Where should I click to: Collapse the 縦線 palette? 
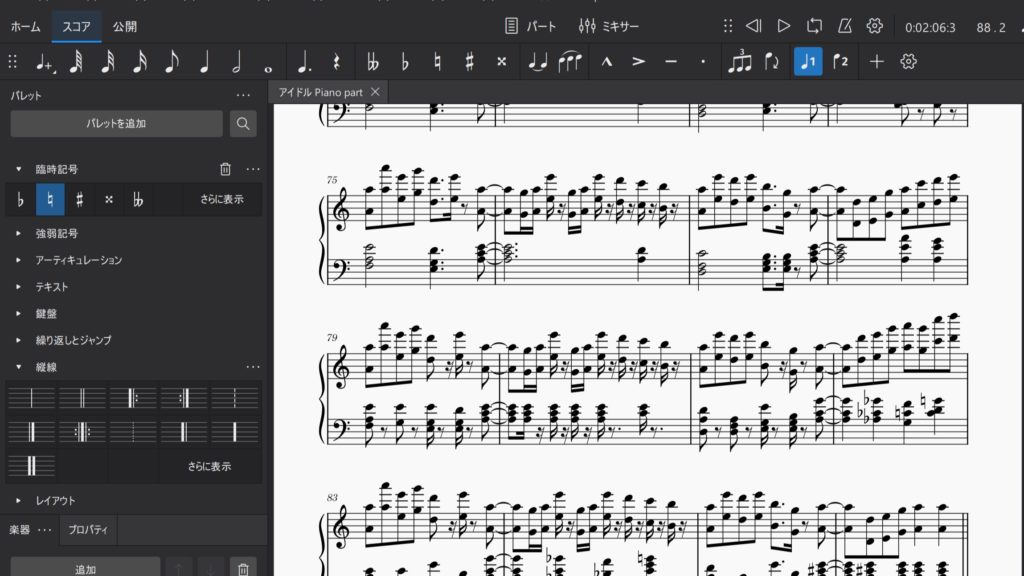coord(18,367)
